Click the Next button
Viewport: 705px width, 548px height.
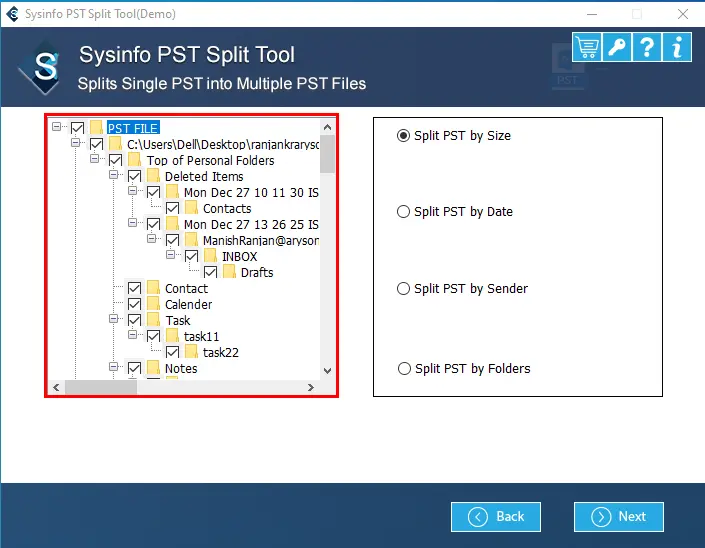click(x=619, y=517)
